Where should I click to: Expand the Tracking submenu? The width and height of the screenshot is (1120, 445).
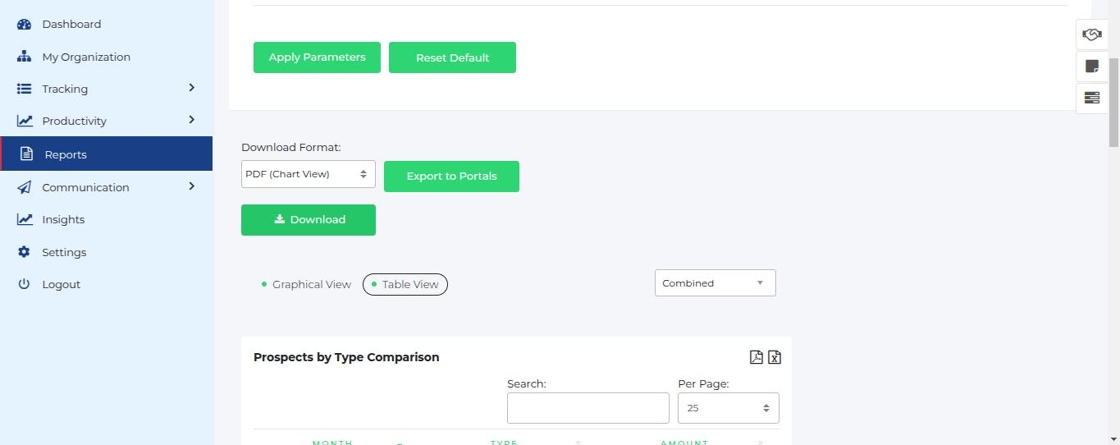[x=191, y=88]
